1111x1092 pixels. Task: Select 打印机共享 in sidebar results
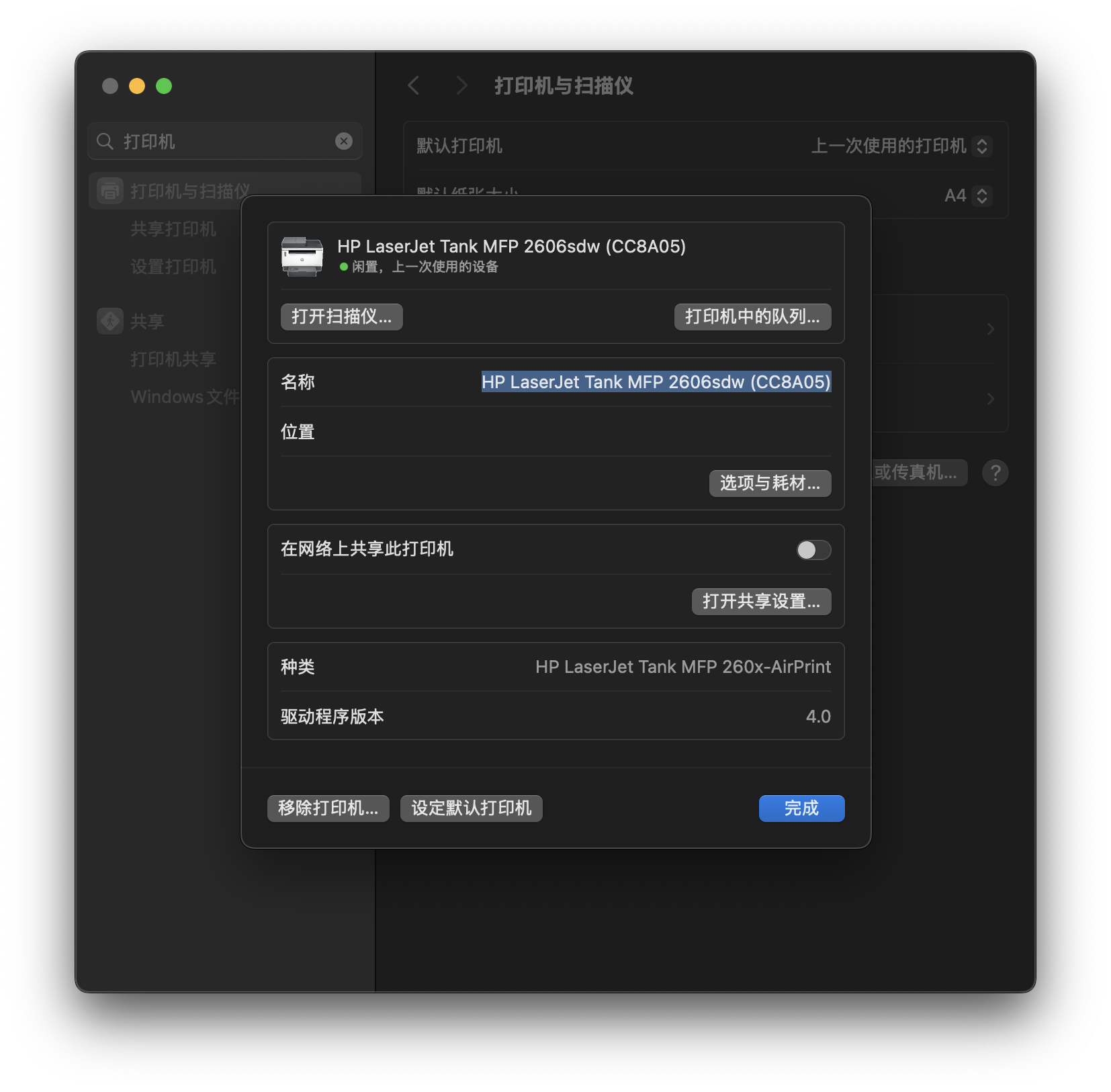[173, 359]
